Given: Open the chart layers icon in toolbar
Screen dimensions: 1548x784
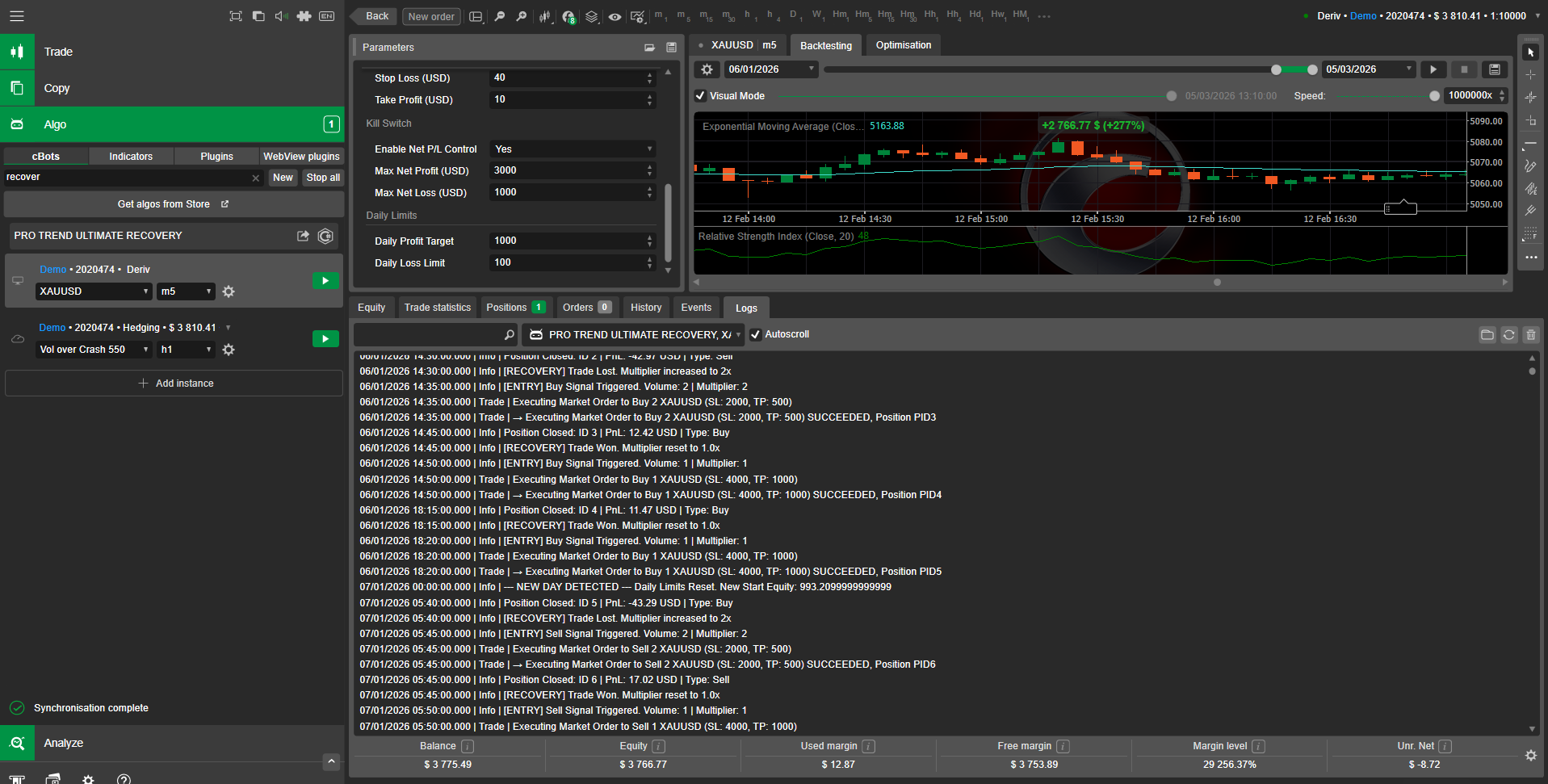Looking at the screenshot, I should [x=592, y=16].
